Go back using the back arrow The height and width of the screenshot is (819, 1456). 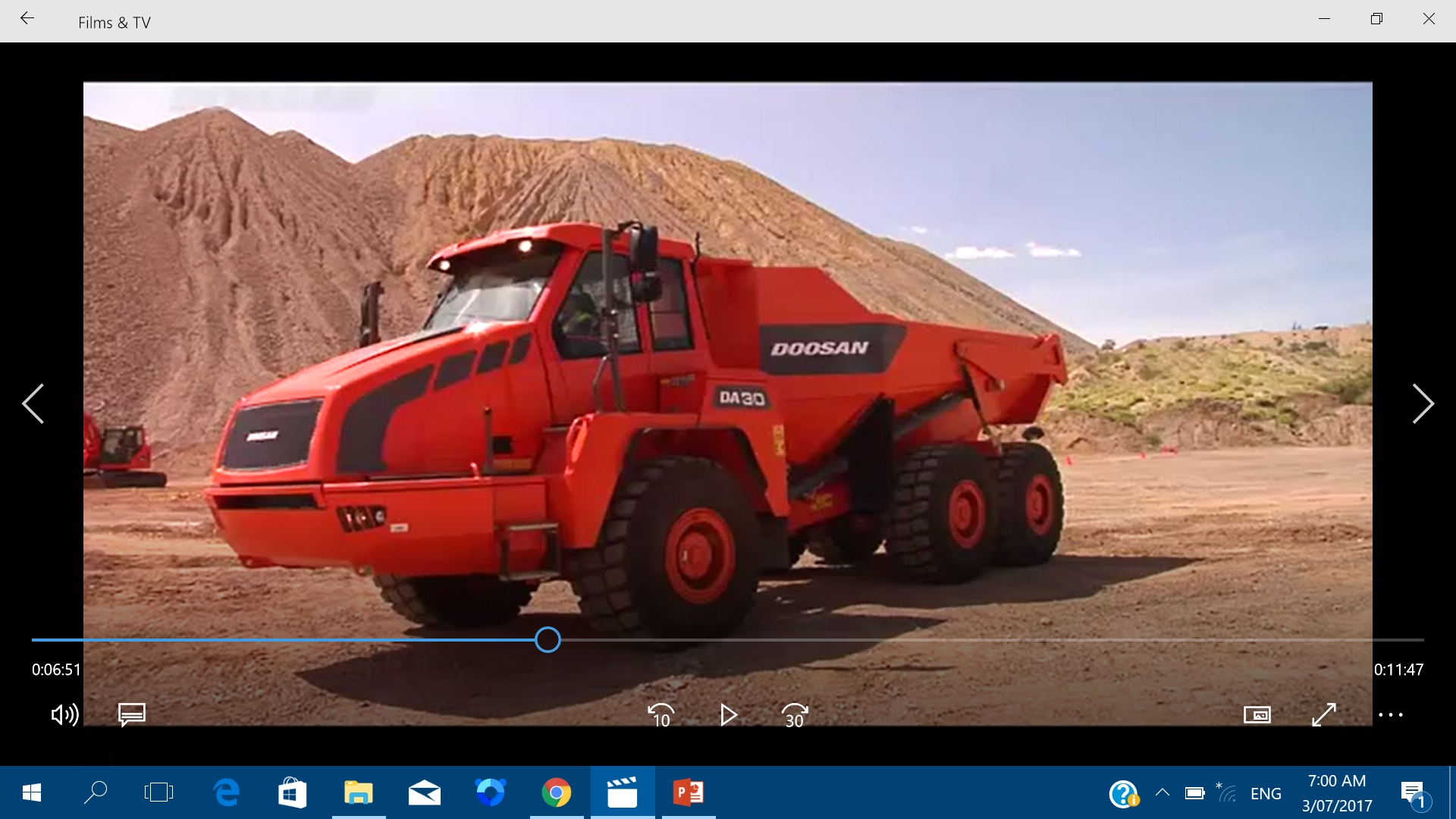[27, 18]
